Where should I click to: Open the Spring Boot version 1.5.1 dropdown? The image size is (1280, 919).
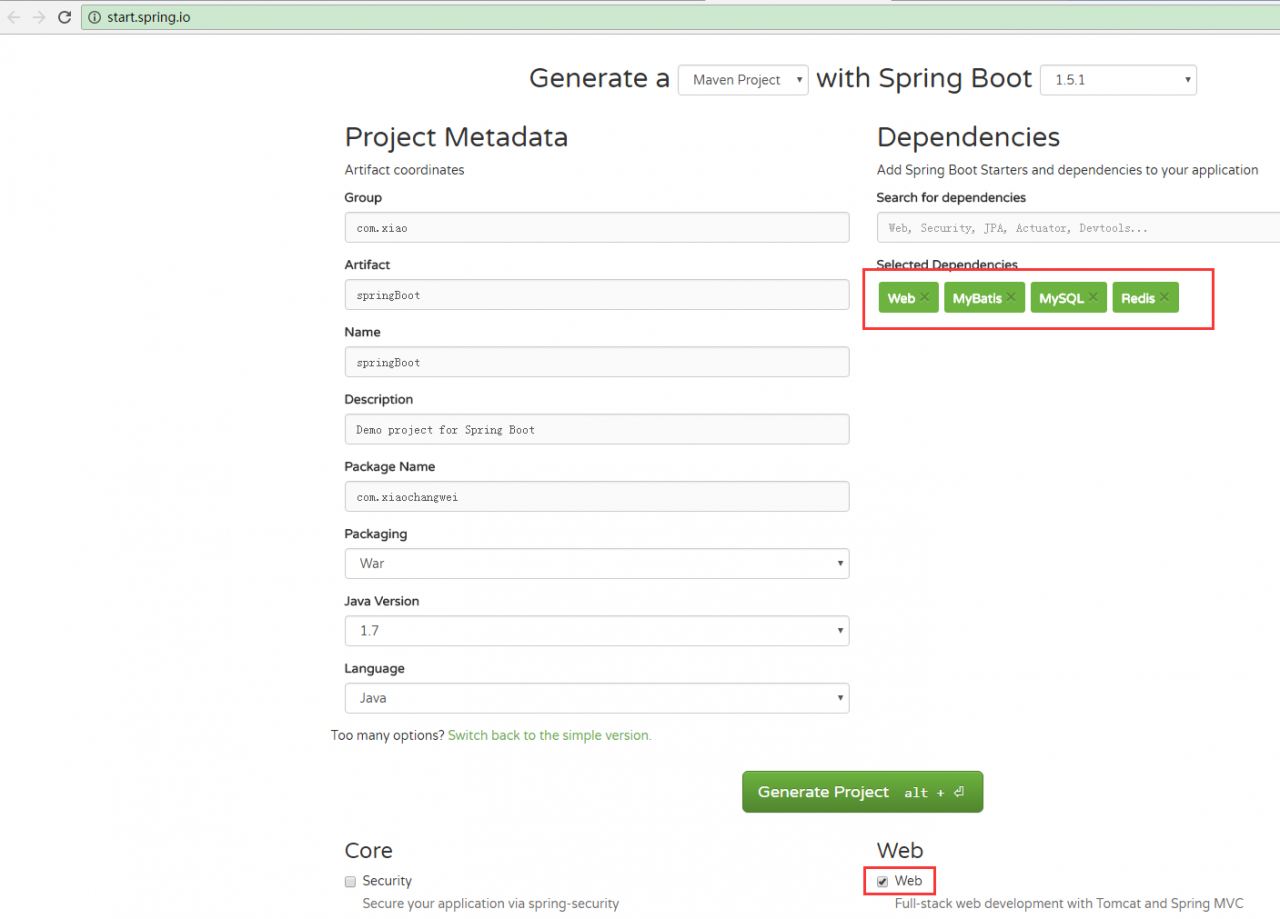click(1118, 80)
